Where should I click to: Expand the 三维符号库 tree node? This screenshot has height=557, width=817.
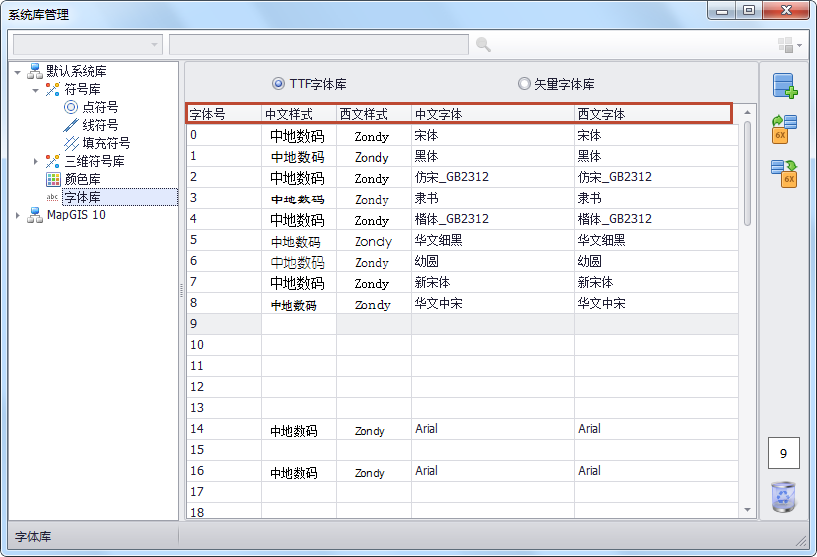[36, 161]
